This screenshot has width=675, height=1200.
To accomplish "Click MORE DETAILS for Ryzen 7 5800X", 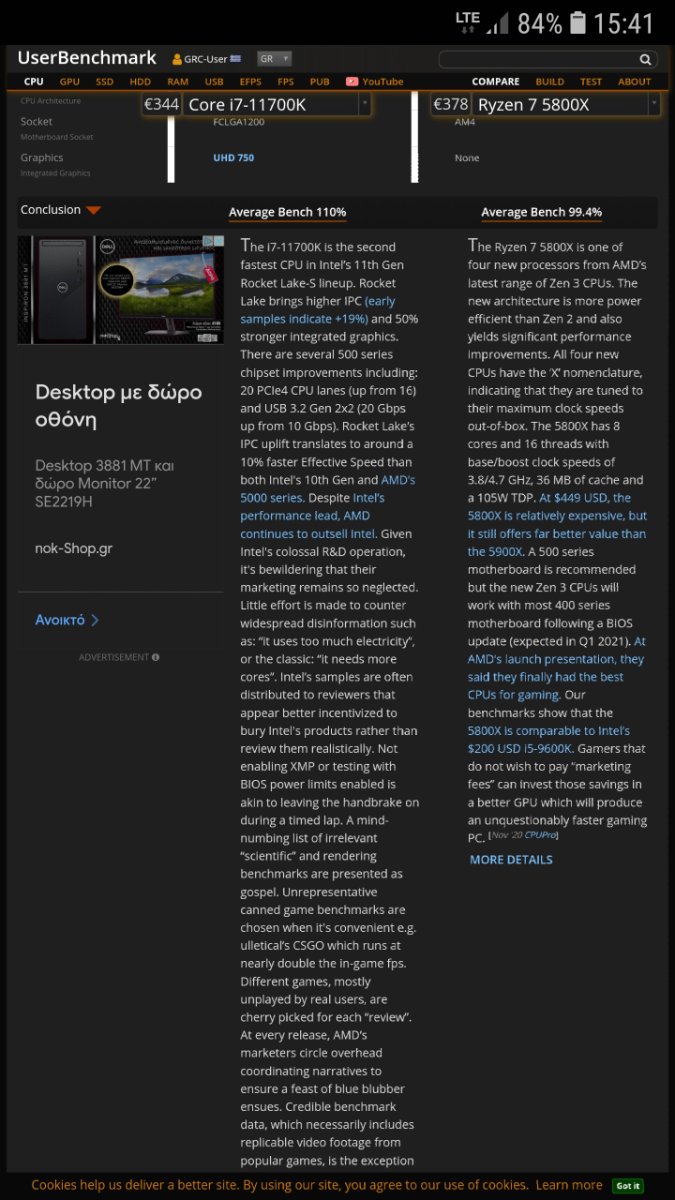I will point(511,860).
